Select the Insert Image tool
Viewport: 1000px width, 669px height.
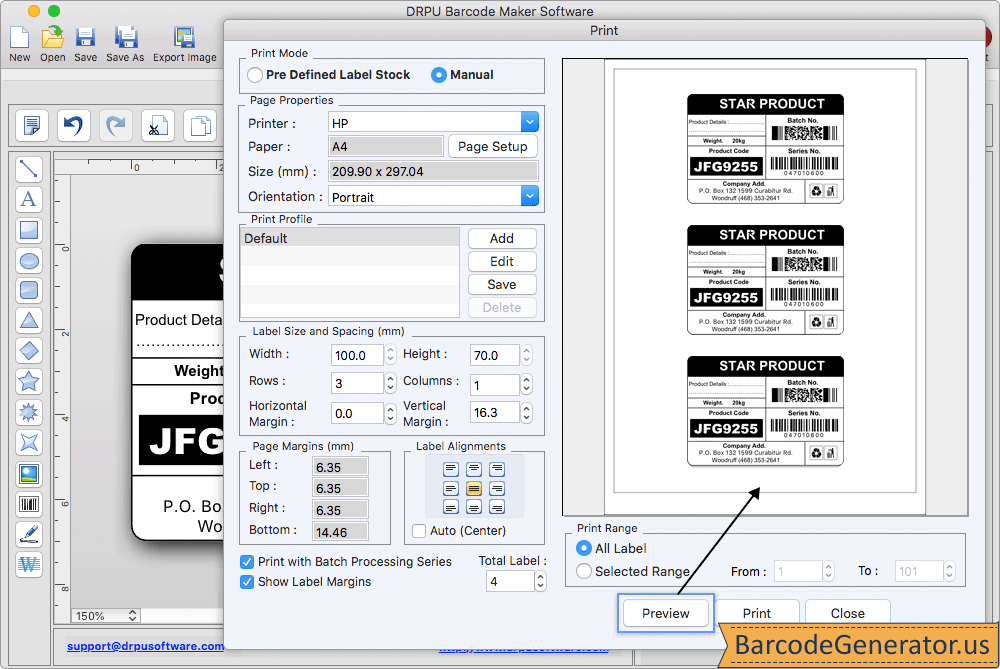(x=29, y=473)
